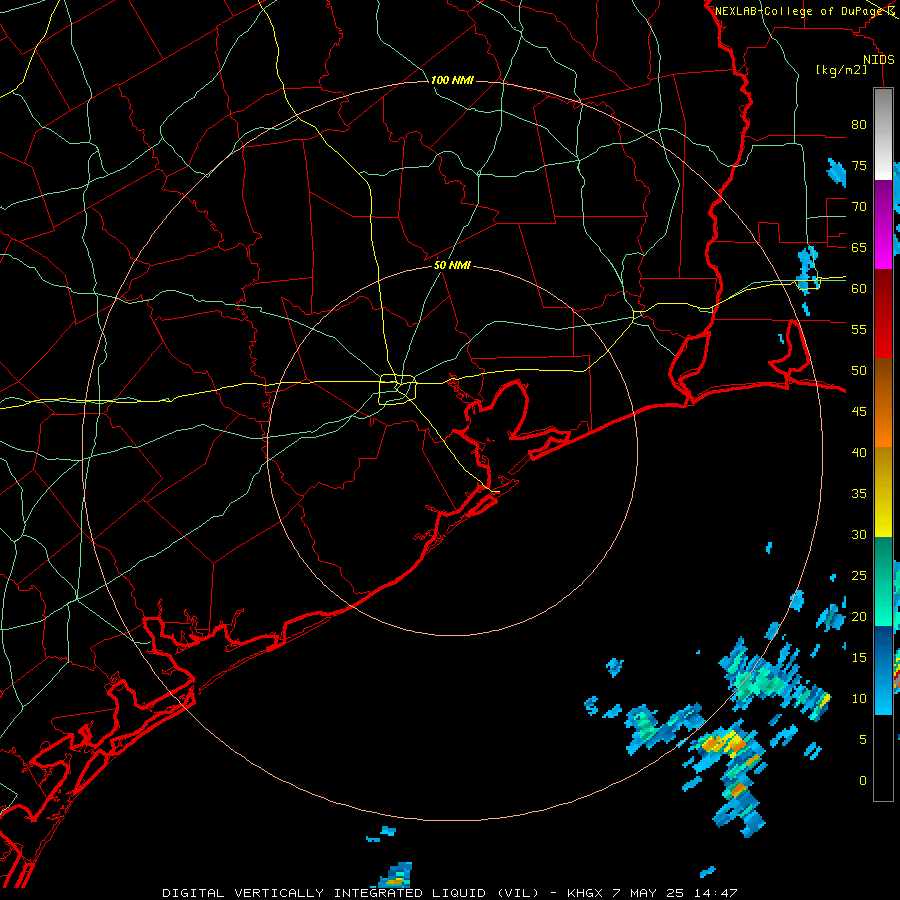Click the [kg/m2] units label

(841, 70)
